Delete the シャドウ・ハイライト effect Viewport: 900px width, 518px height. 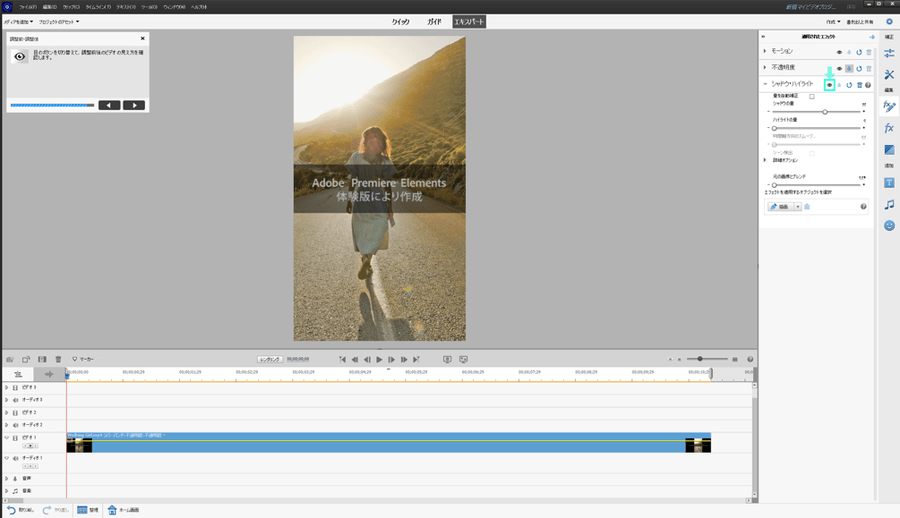point(859,85)
